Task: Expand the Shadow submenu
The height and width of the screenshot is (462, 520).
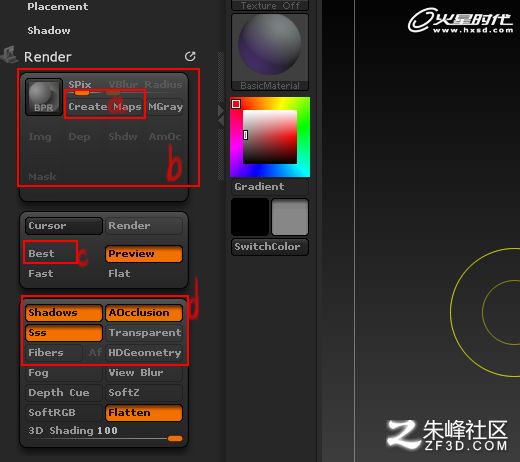Action: 49,30
